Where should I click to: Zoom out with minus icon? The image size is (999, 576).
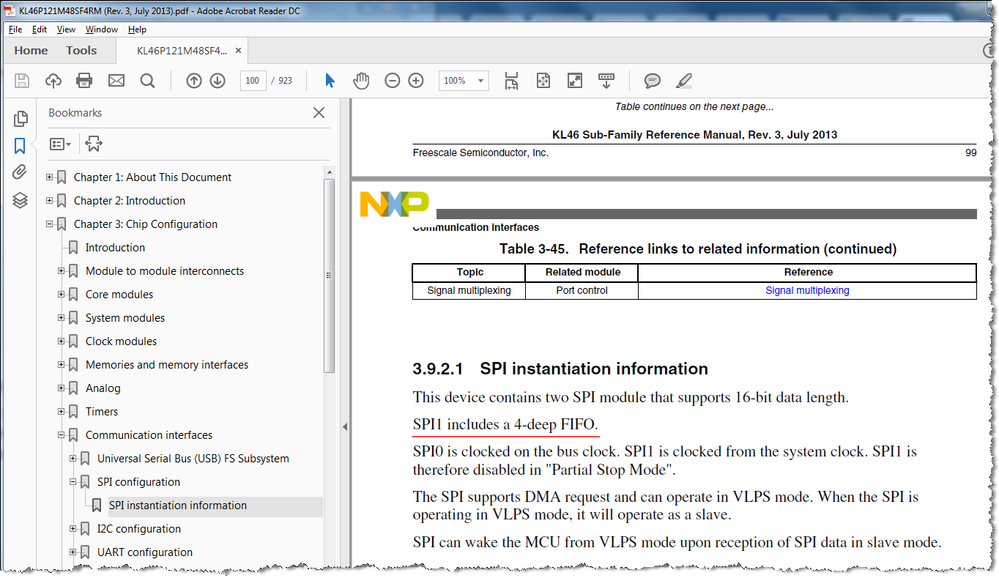(x=392, y=81)
